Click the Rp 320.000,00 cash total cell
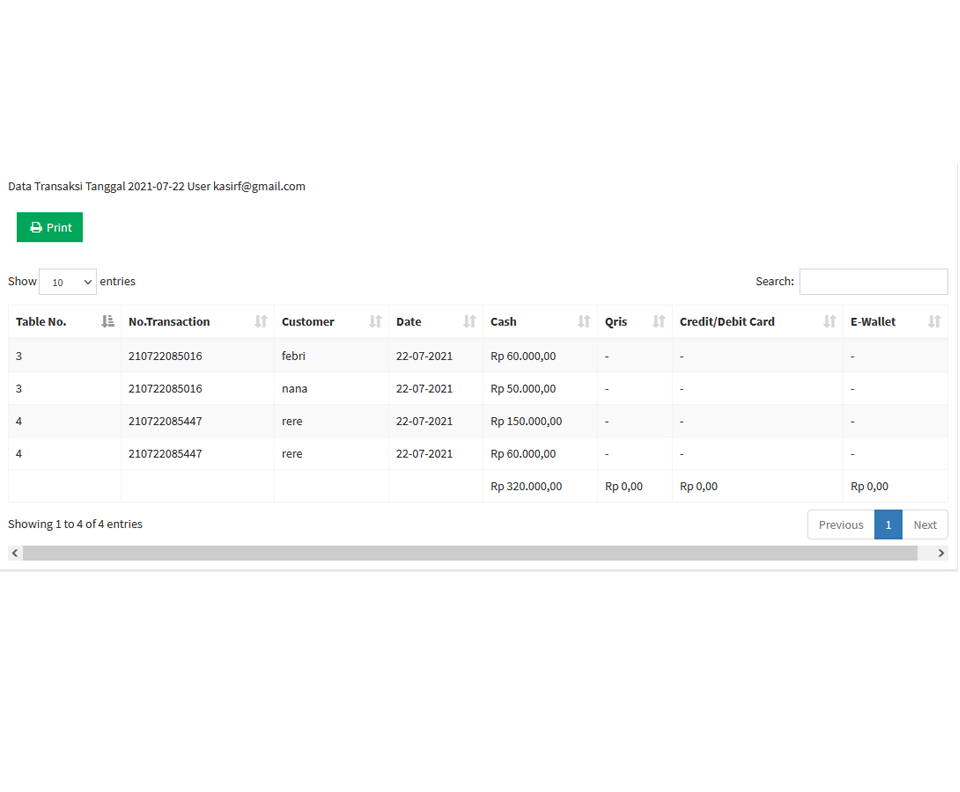 pos(526,487)
